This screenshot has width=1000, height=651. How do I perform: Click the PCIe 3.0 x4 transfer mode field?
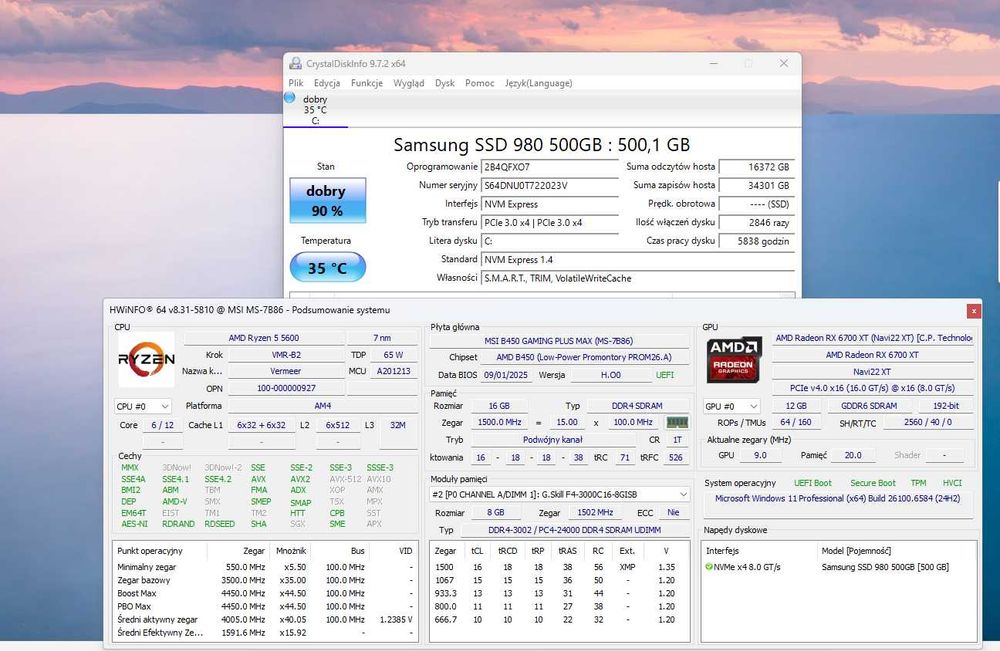click(x=550, y=223)
